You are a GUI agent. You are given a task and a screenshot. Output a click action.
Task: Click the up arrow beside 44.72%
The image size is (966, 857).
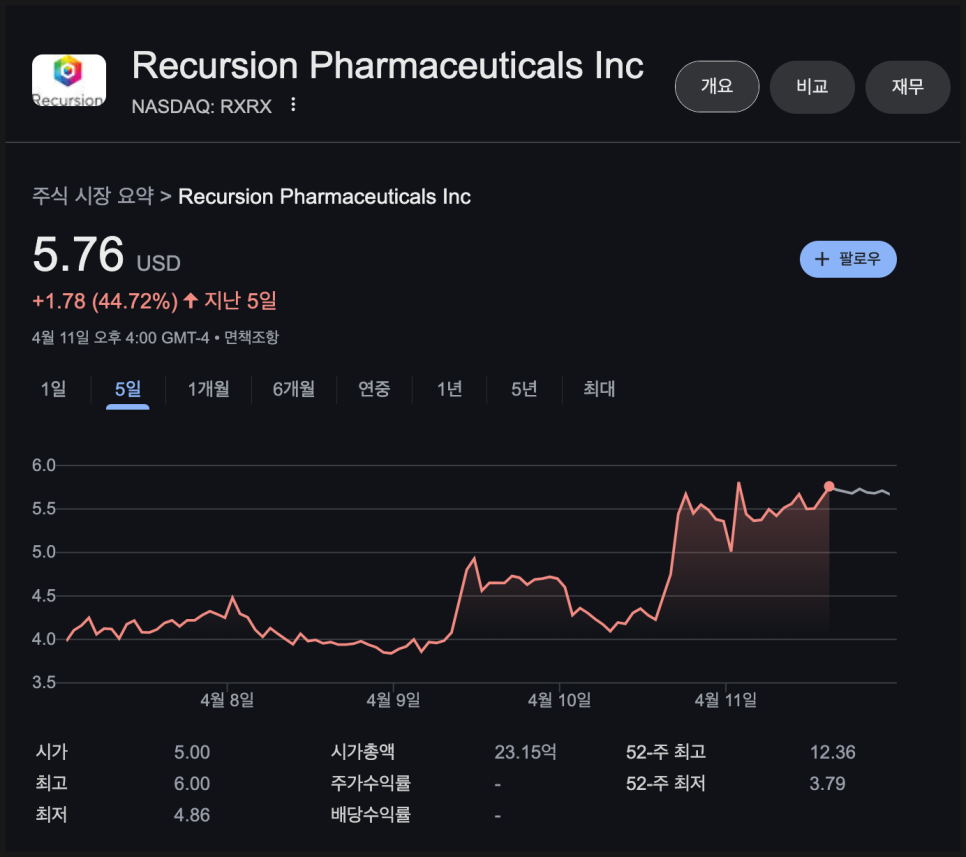190,301
